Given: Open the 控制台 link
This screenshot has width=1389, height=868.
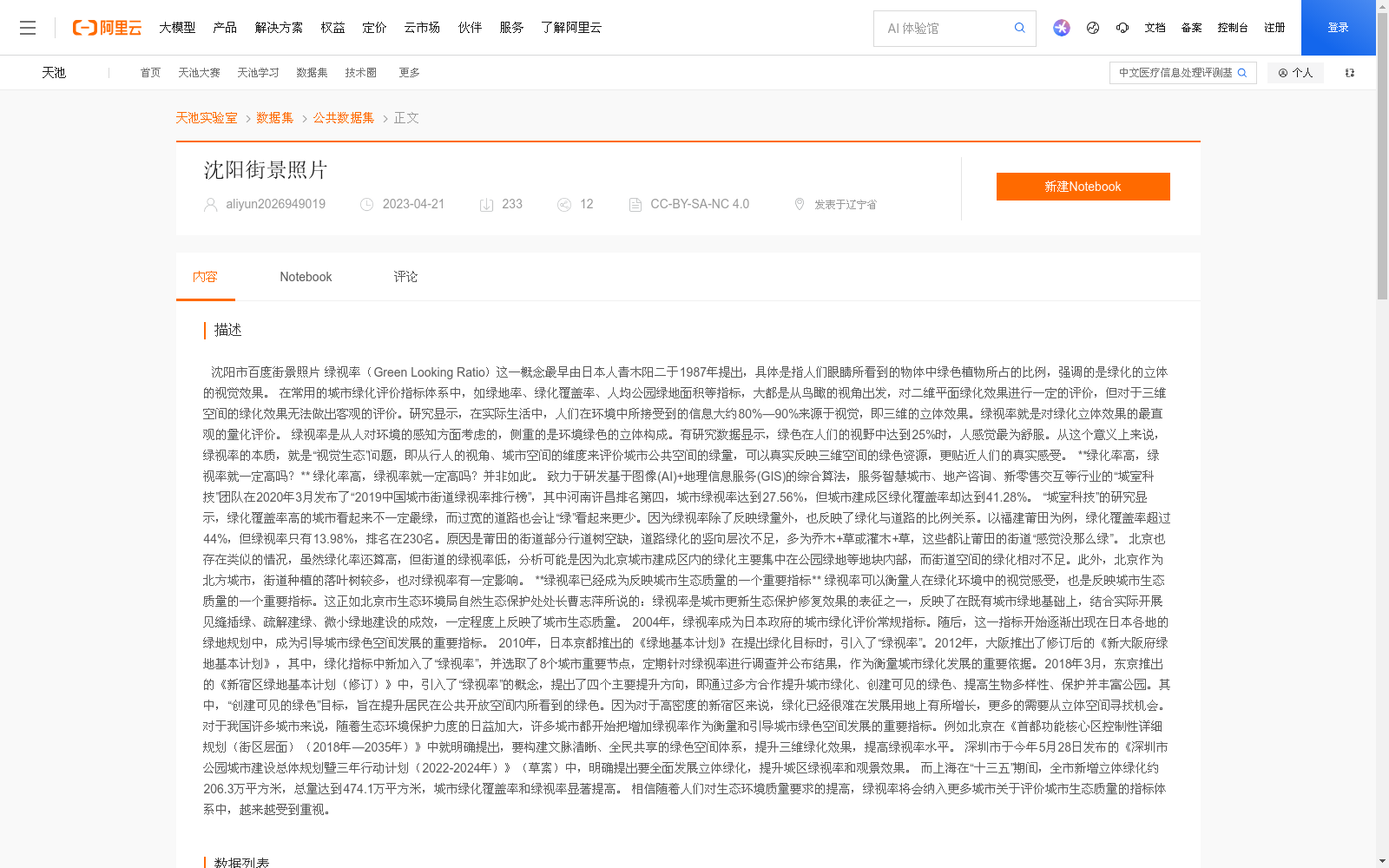Looking at the screenshot, I should [1233, 28].
